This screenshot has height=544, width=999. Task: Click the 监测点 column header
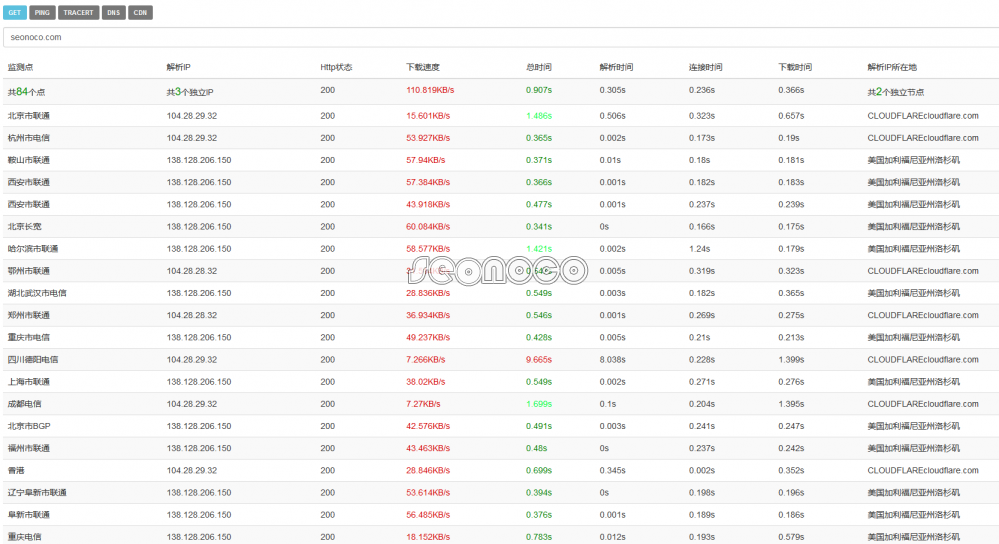pos(20,67)
